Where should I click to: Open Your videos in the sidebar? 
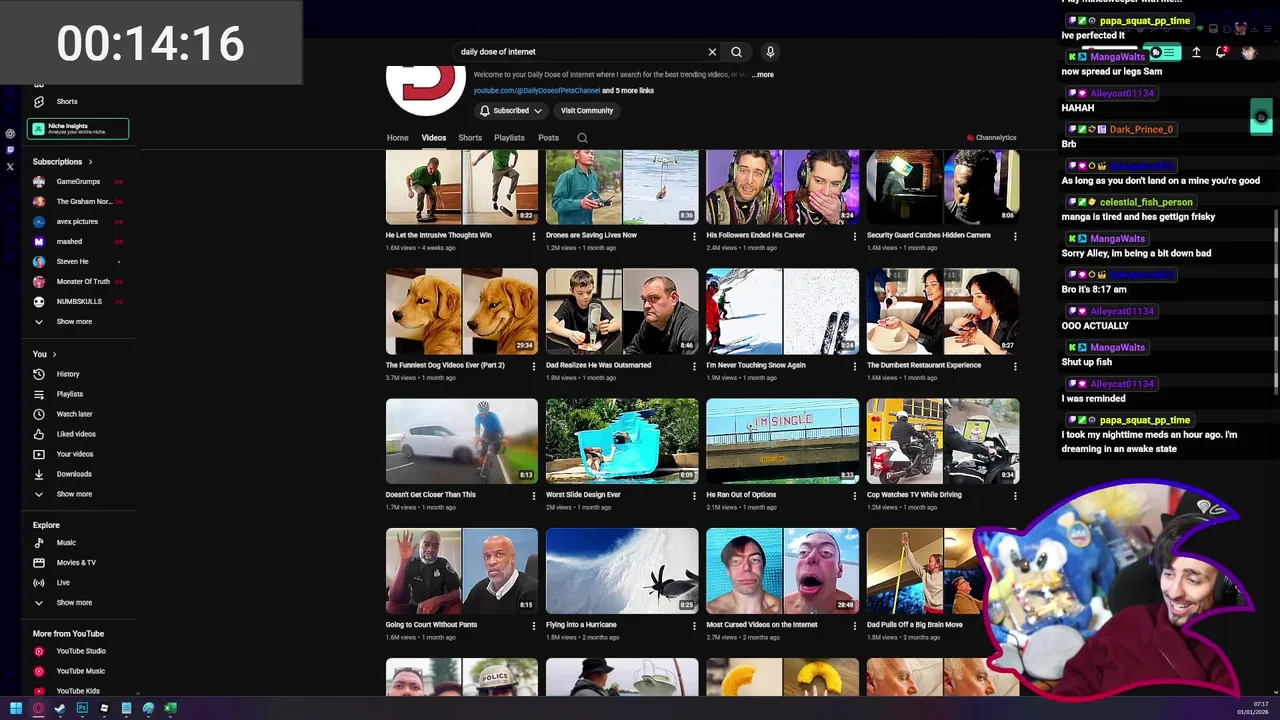[74, 454]
